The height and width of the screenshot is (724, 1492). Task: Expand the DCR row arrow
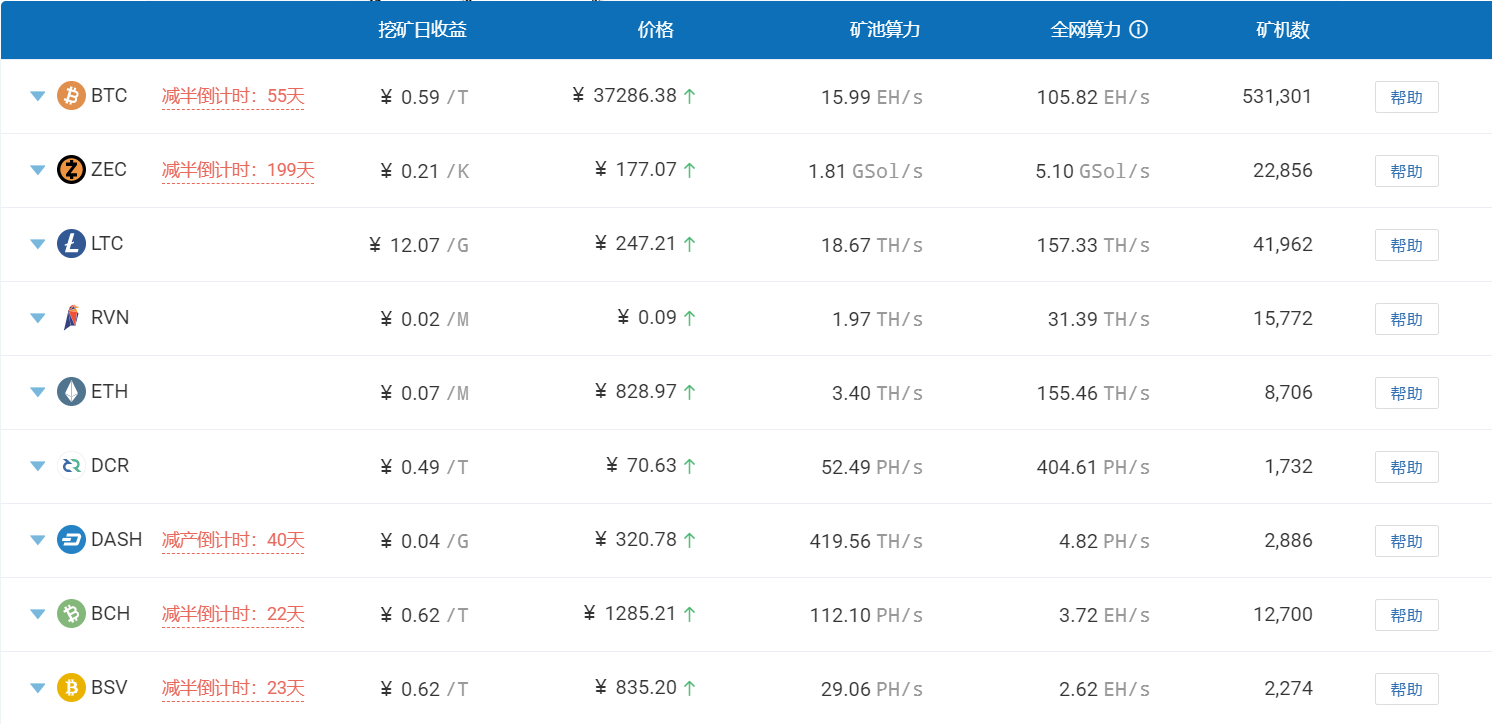tap(38, 467)
